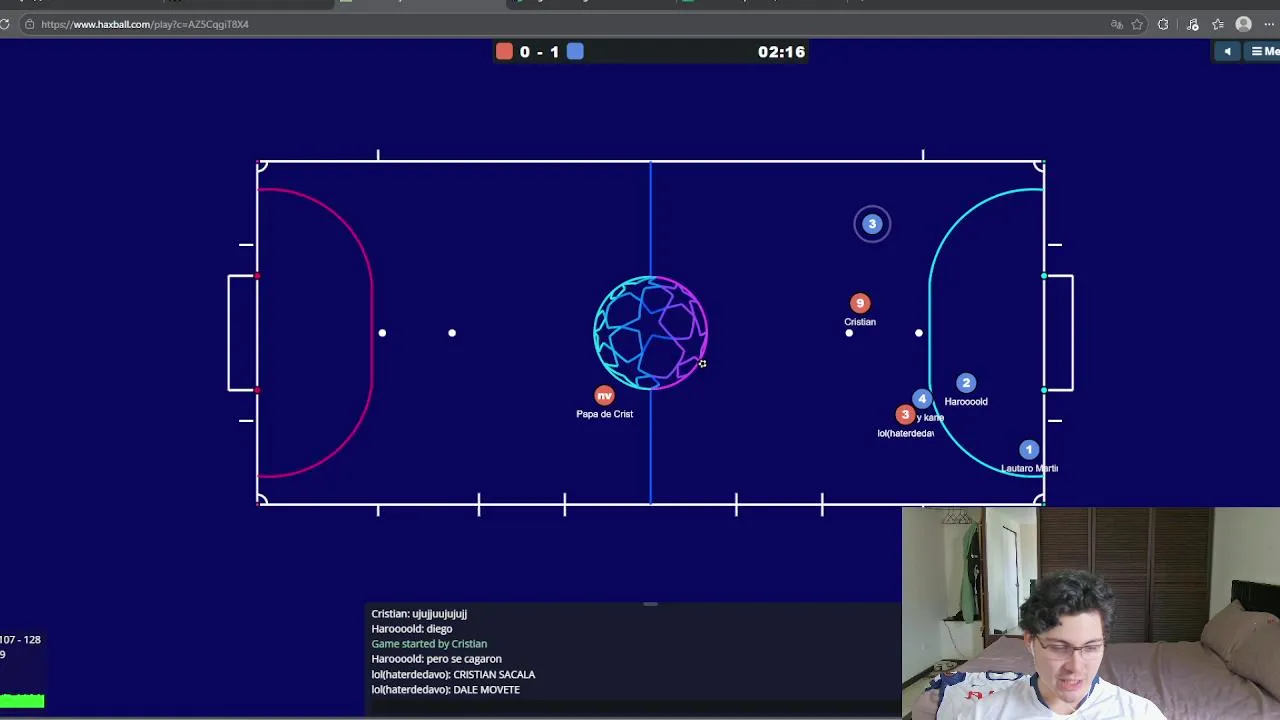Click the small ball near the center circle
This screenshot has width=1280, height=720.
click(702, 364)
